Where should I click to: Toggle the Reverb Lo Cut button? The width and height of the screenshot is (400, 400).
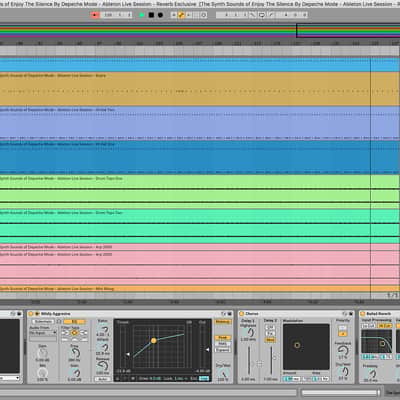pos(369,326)
